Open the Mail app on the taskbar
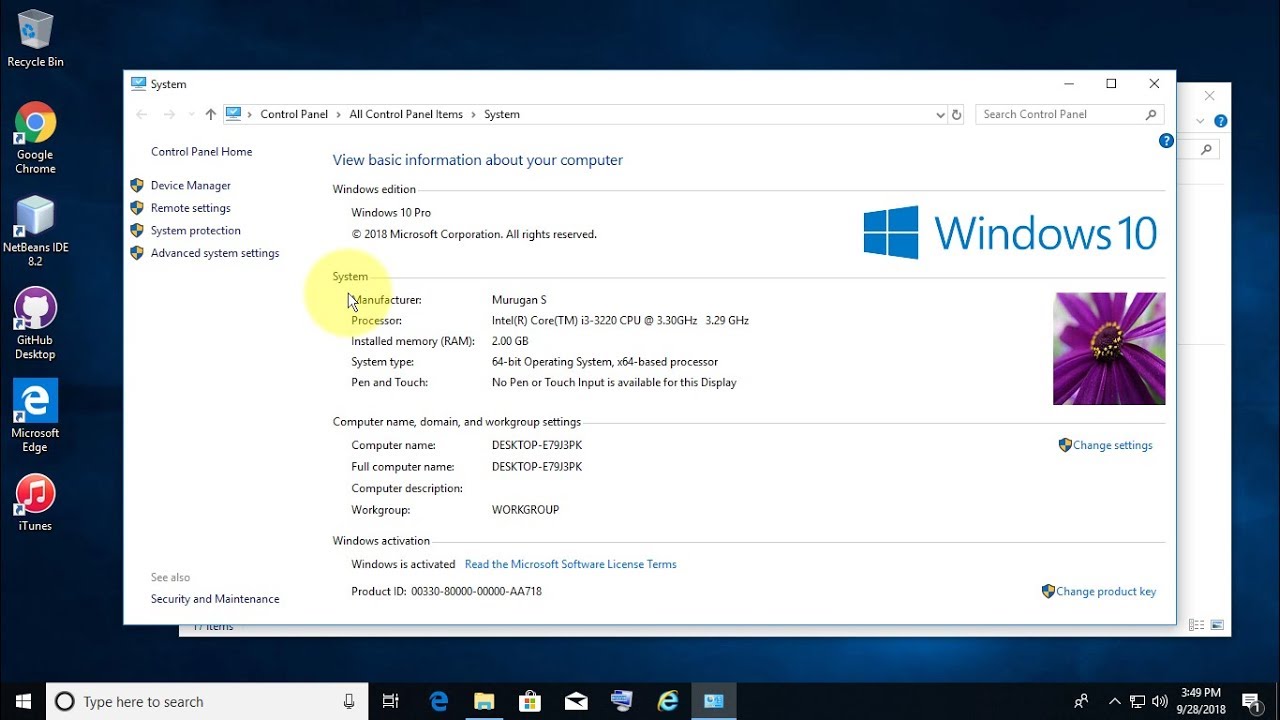The height and width of the screenshot is (720, 1280). tap(576, 701)
